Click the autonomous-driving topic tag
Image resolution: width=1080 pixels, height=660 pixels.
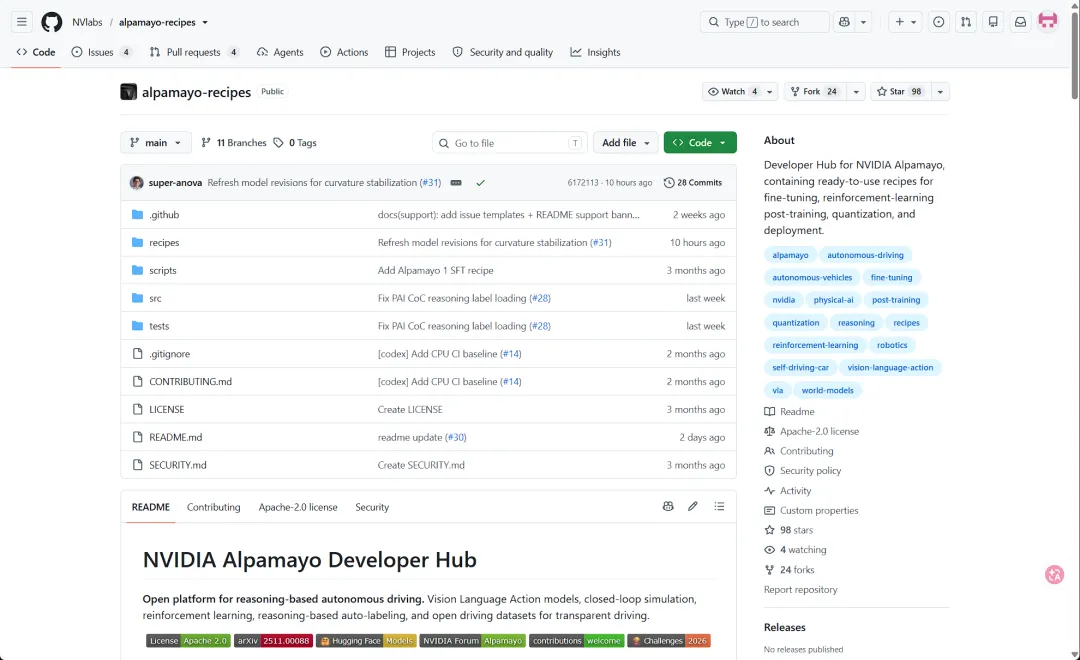pos(865,255)
